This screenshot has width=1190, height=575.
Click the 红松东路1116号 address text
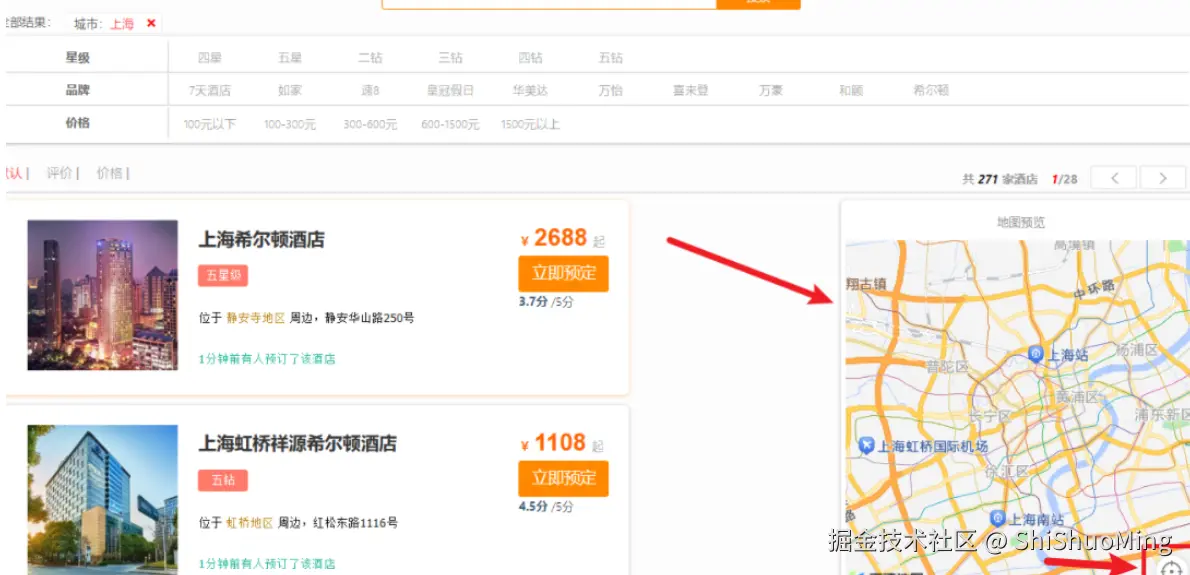356,523
